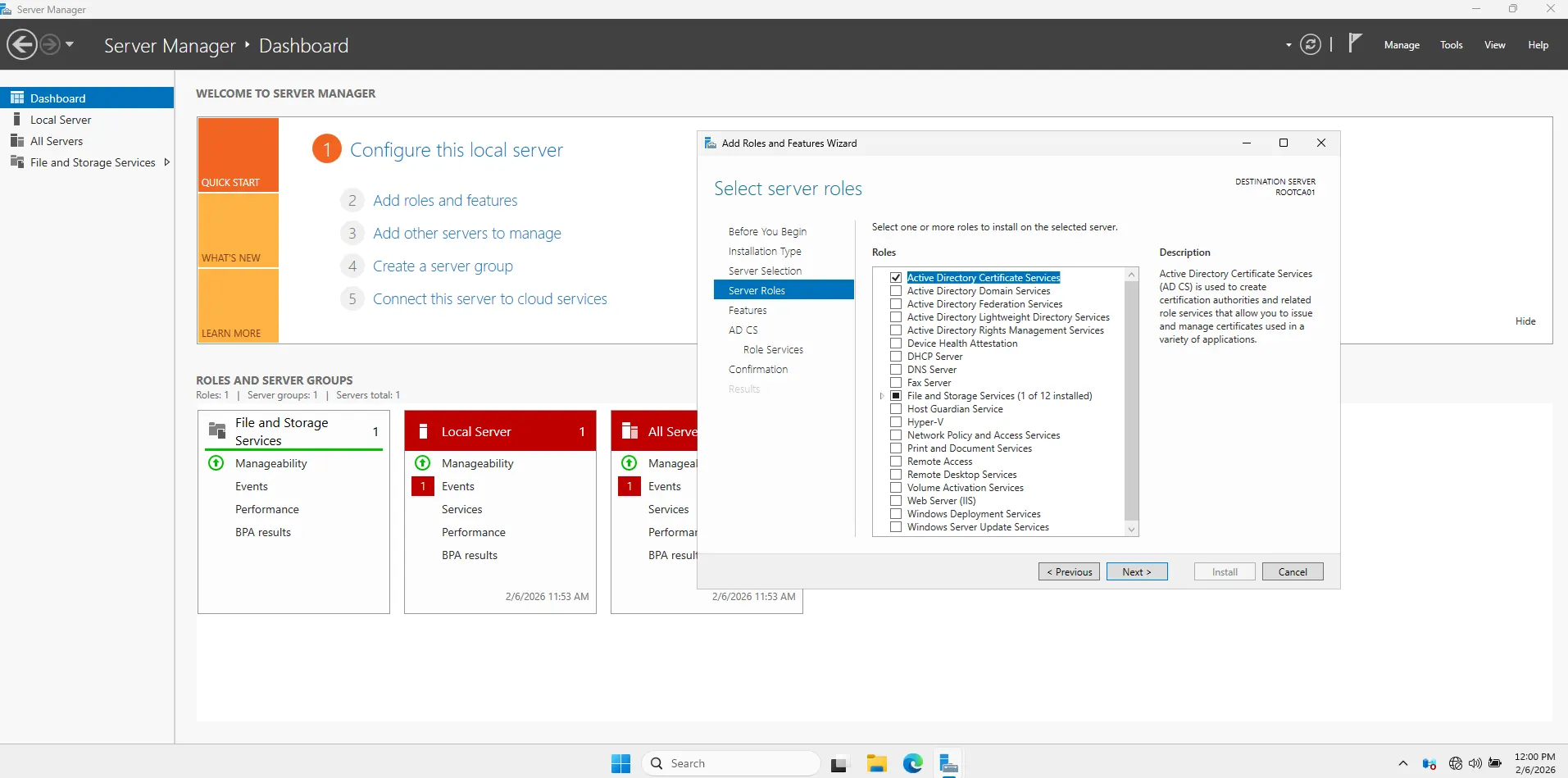1568x778 pixels.
Task: Click the Add roles and features link
Action: point(445,201)
